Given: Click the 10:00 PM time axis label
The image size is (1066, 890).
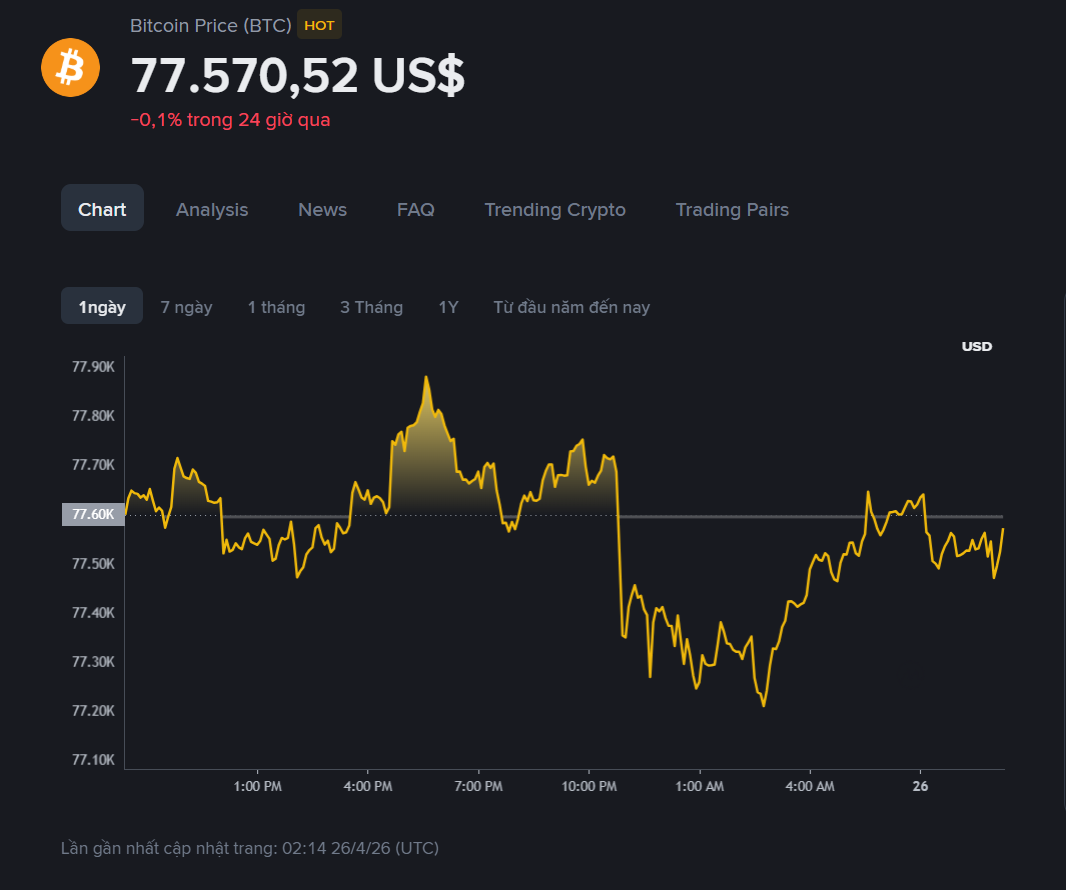Looking at the screenshot, I should 588,786.
